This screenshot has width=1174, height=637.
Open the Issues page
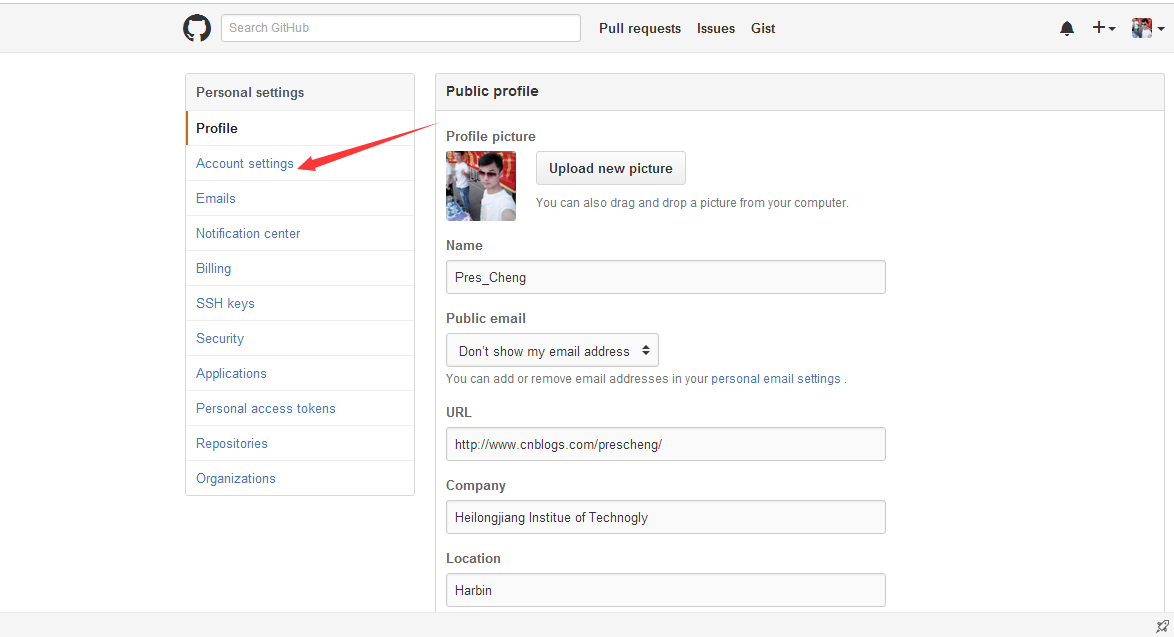pos(716,28)
